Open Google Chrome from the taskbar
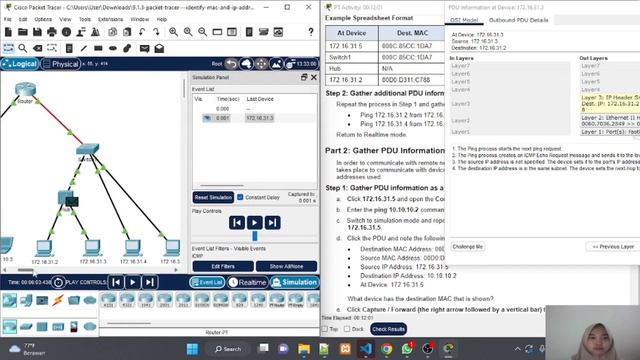 pyautogui.click(x=387, y=349)
